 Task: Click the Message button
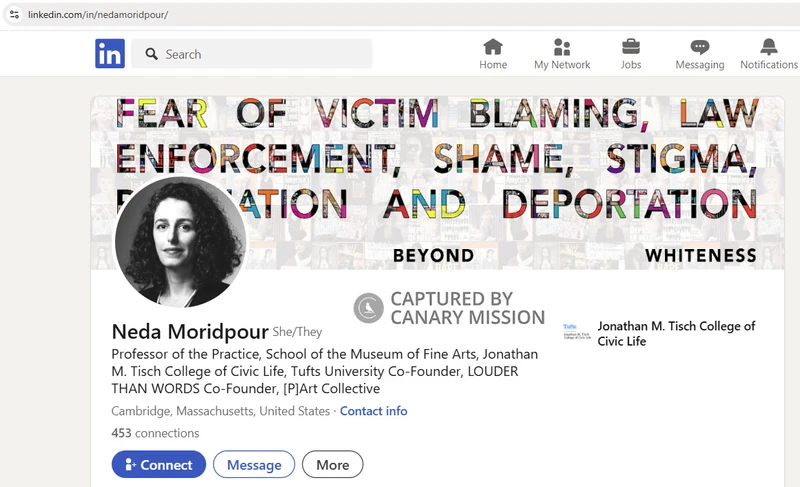point(254,465)
